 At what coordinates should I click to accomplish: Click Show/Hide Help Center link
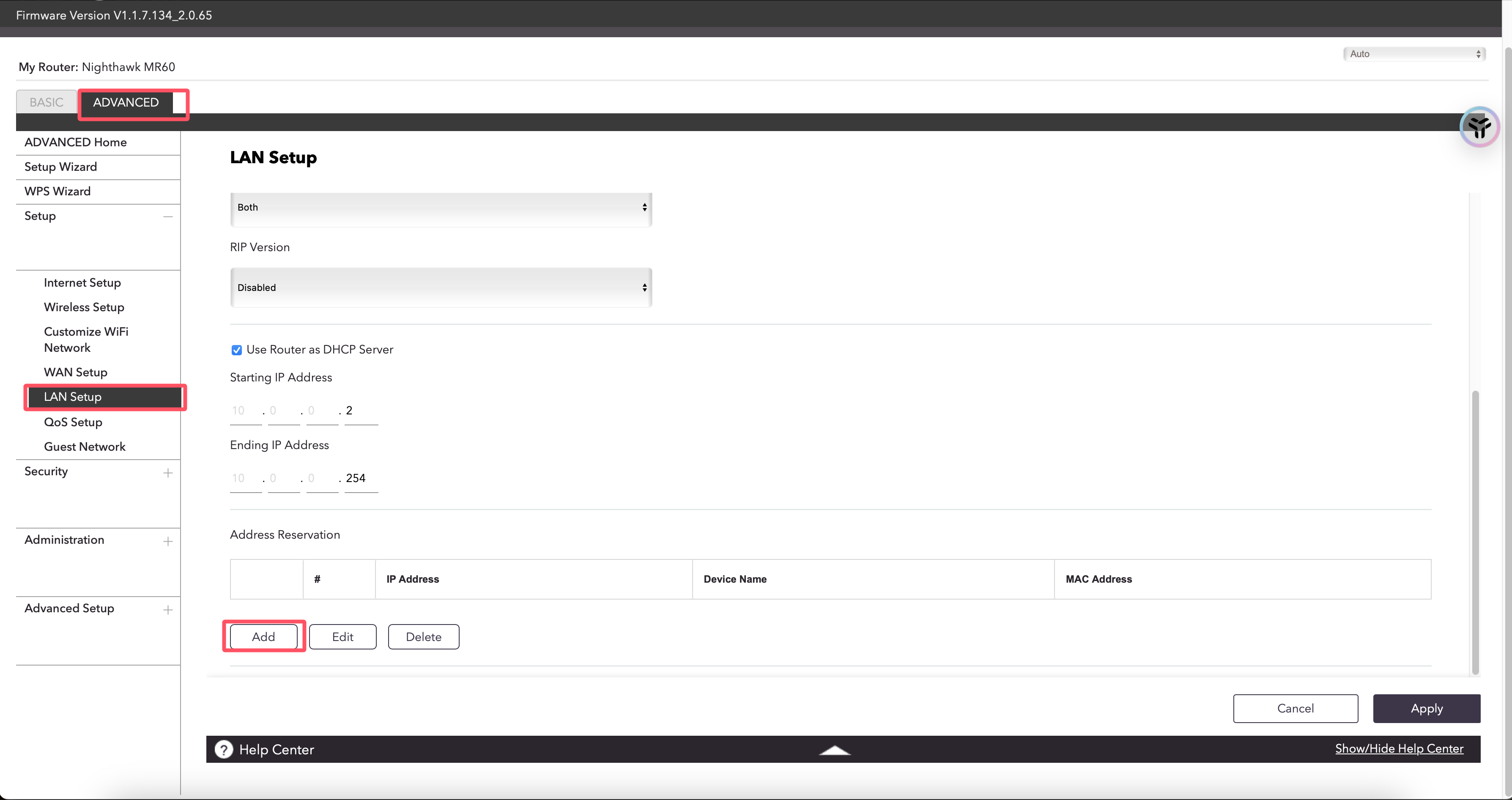tap(1399, 748)
